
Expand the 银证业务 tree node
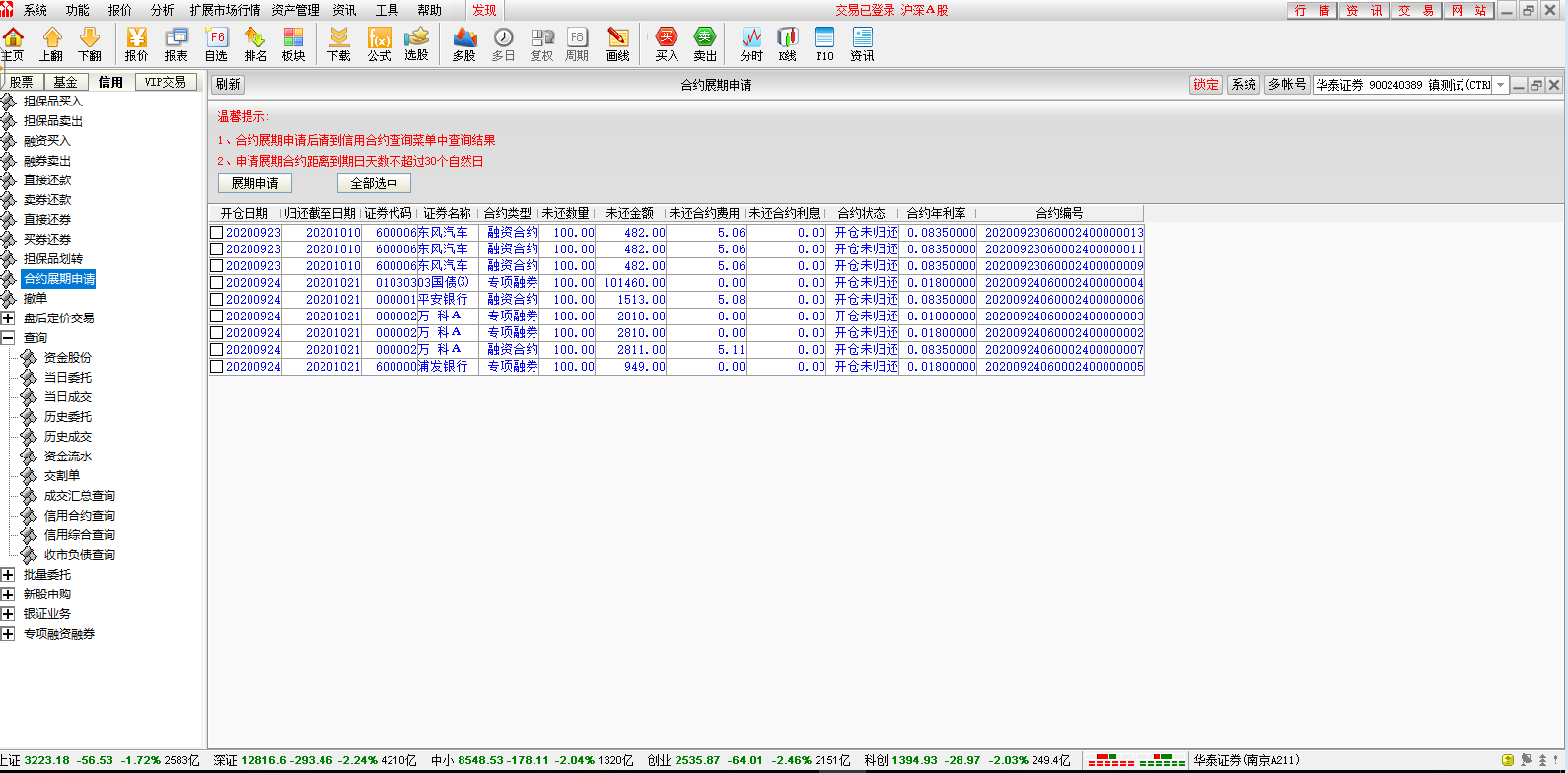point(8,614)
